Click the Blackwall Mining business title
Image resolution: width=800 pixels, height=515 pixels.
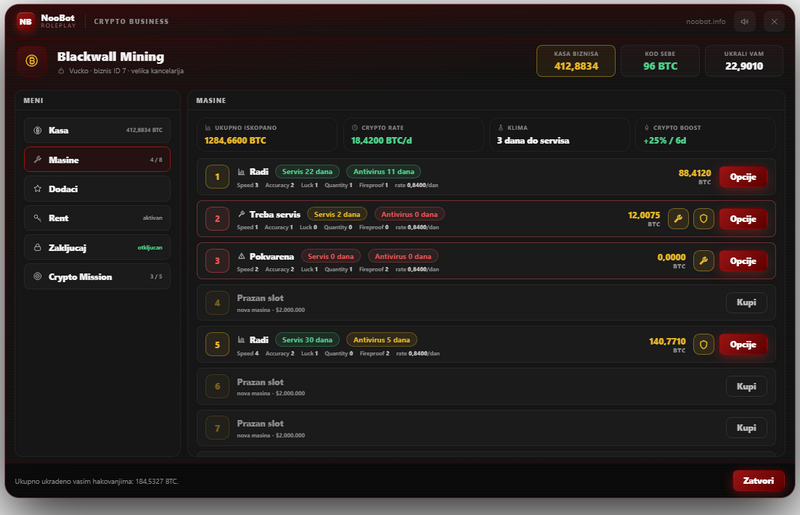pyautogui.click(x=111, y=57)
